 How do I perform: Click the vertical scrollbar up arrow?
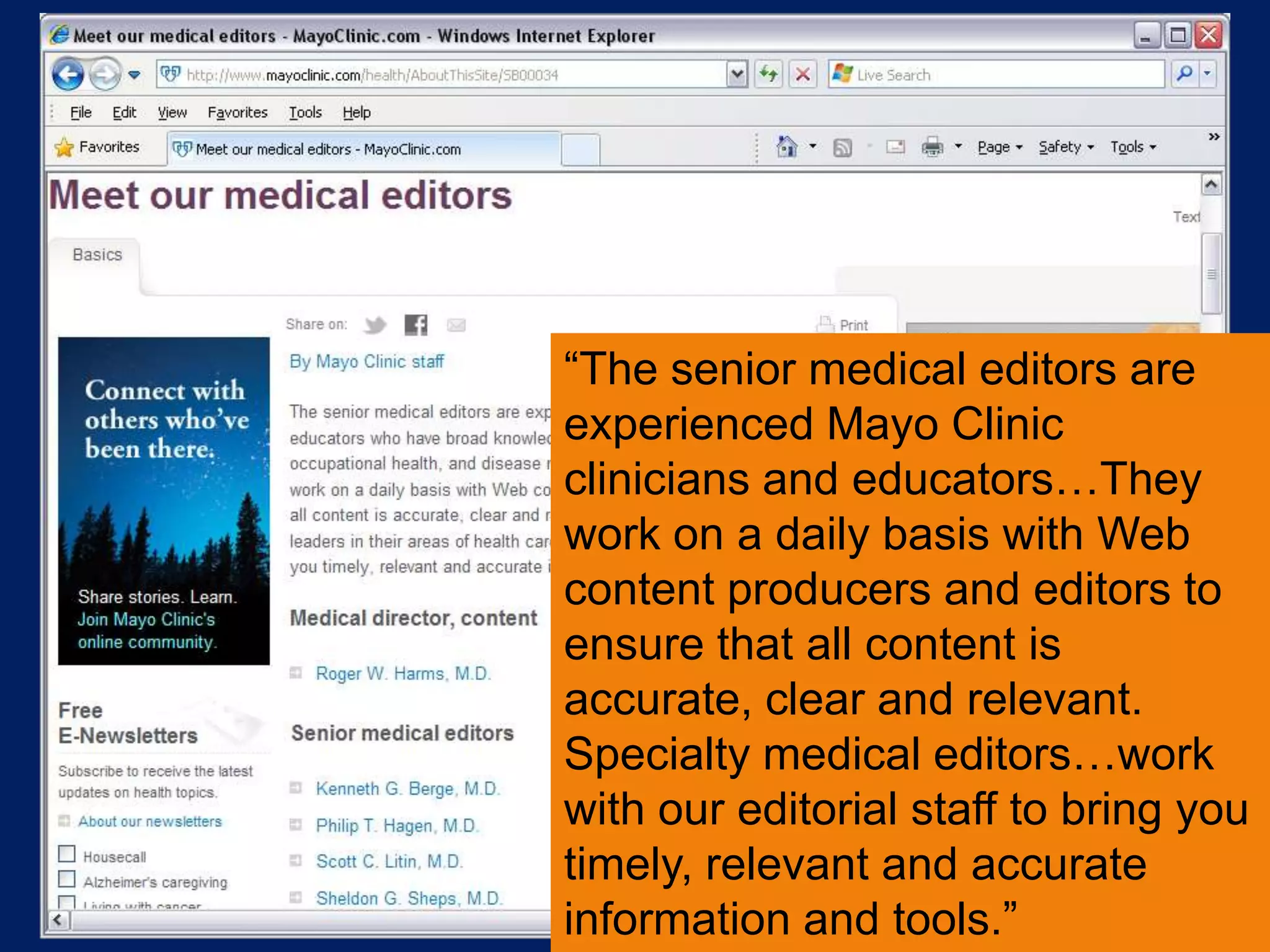(x=1211, y=185)
